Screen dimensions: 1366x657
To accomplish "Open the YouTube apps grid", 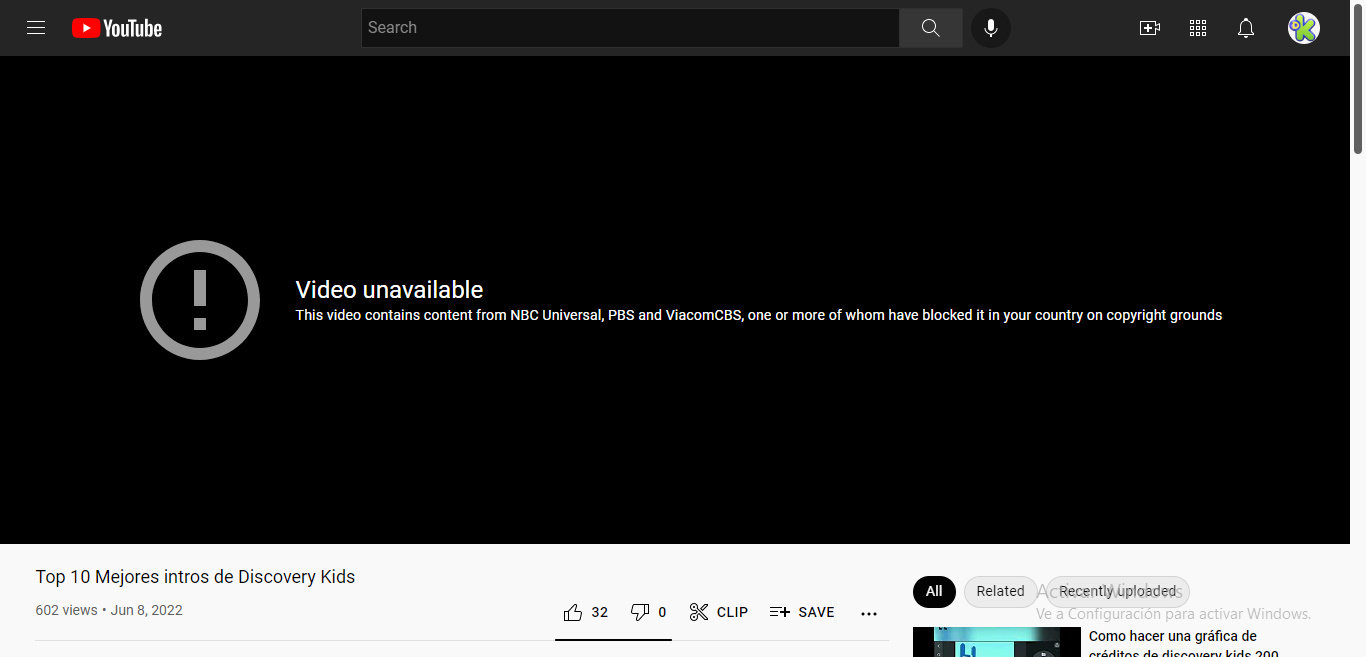I will pos(1198,28).
